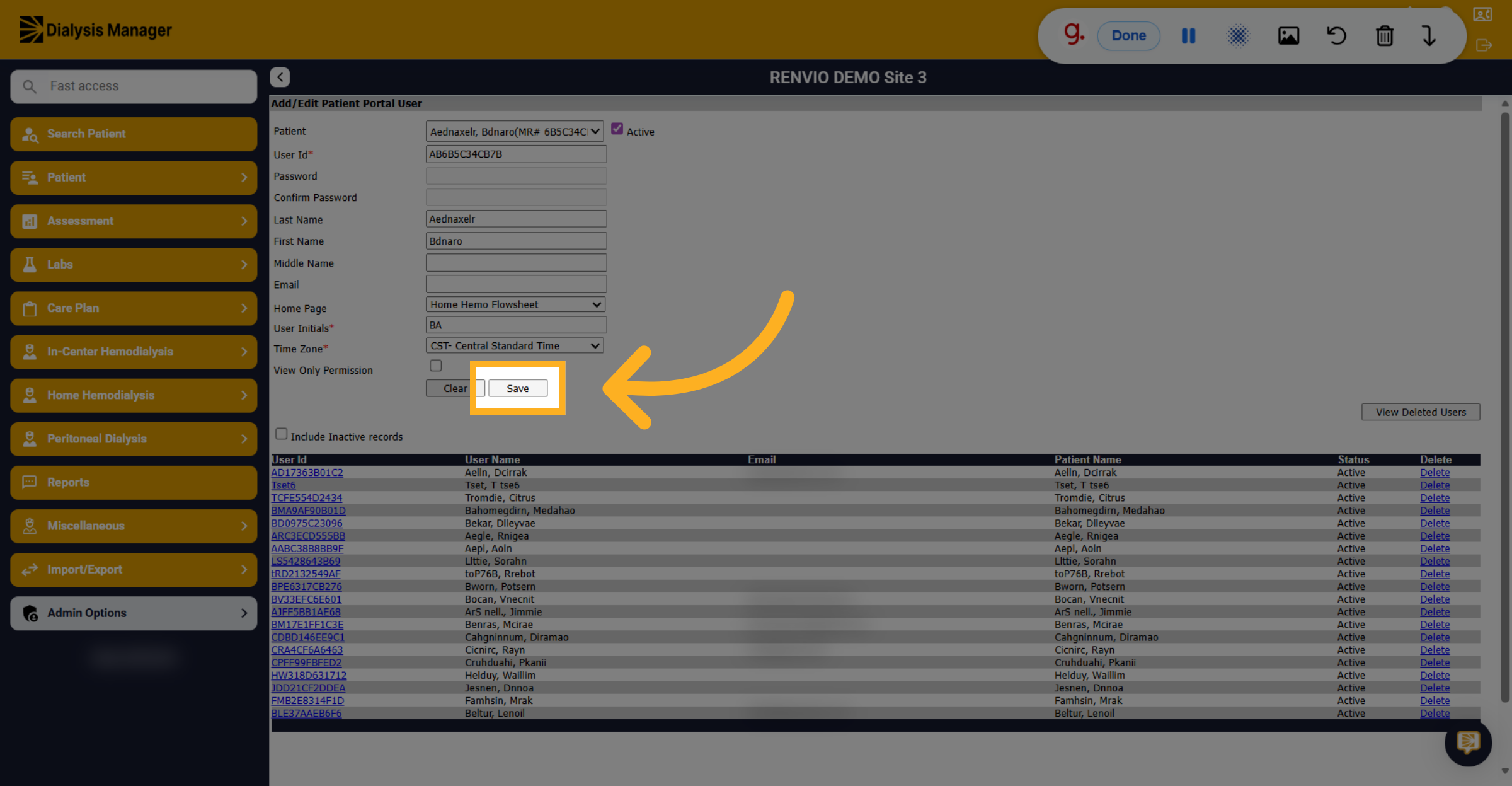The height and width of the screenshot is (786, 1512).
Task: Click the trash delete icon in recorder toolbar
Action: pyautogui.click(x=1384, y=36)
